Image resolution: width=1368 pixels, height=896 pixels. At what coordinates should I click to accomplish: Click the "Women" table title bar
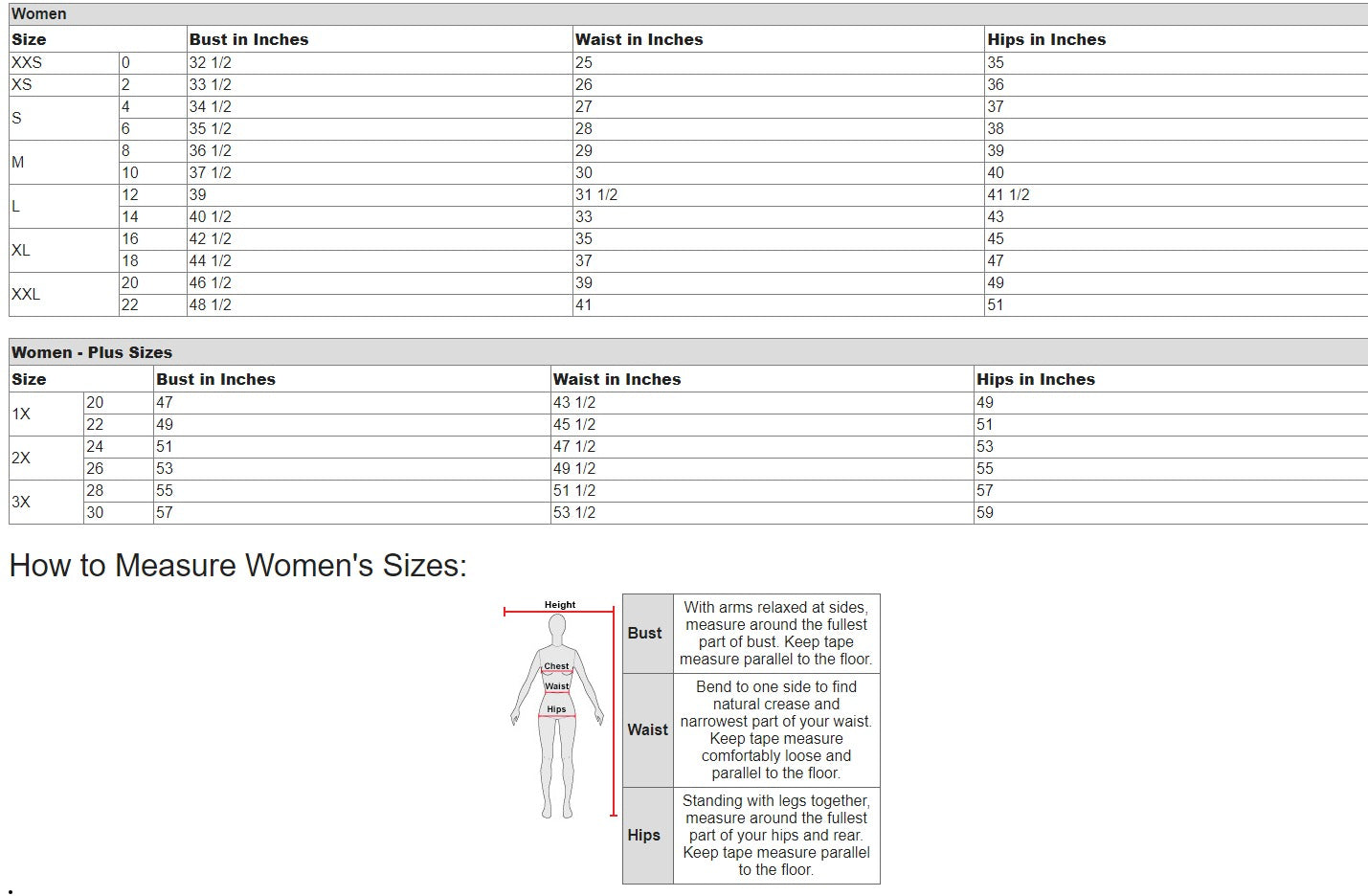(x=39, y=14)
